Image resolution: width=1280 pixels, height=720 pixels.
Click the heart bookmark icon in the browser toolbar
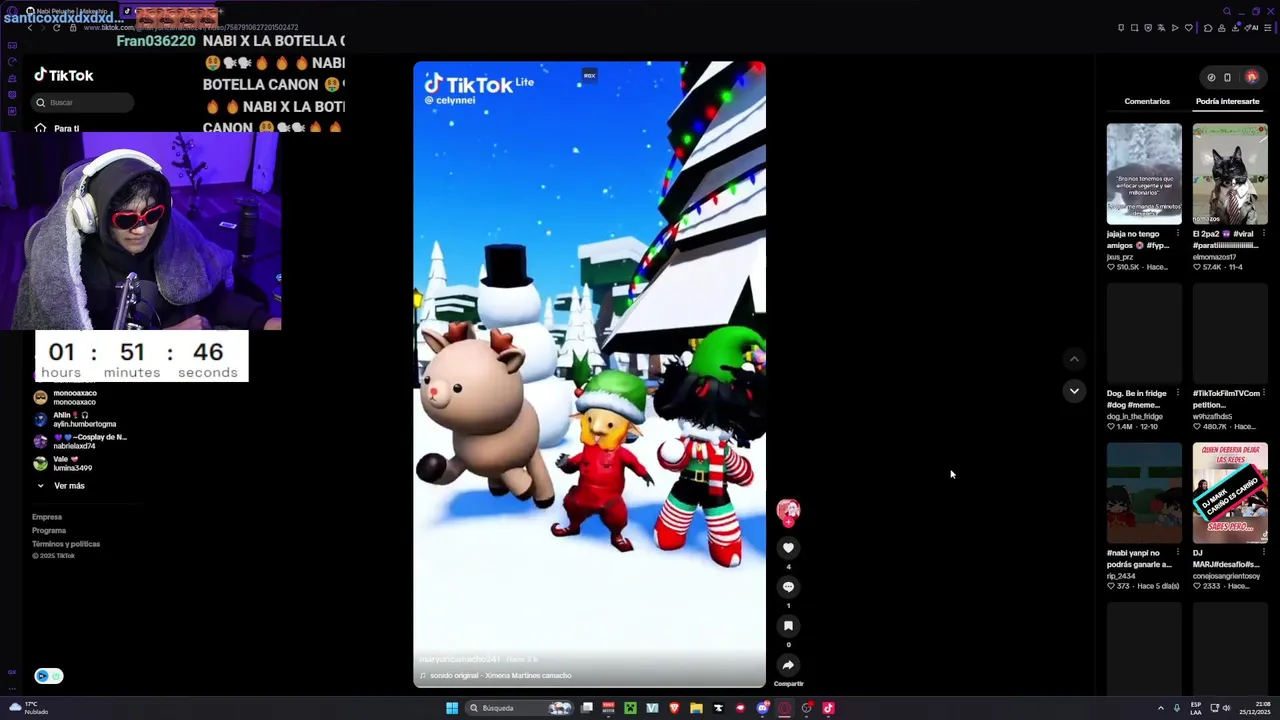(x=1188, y=28)
